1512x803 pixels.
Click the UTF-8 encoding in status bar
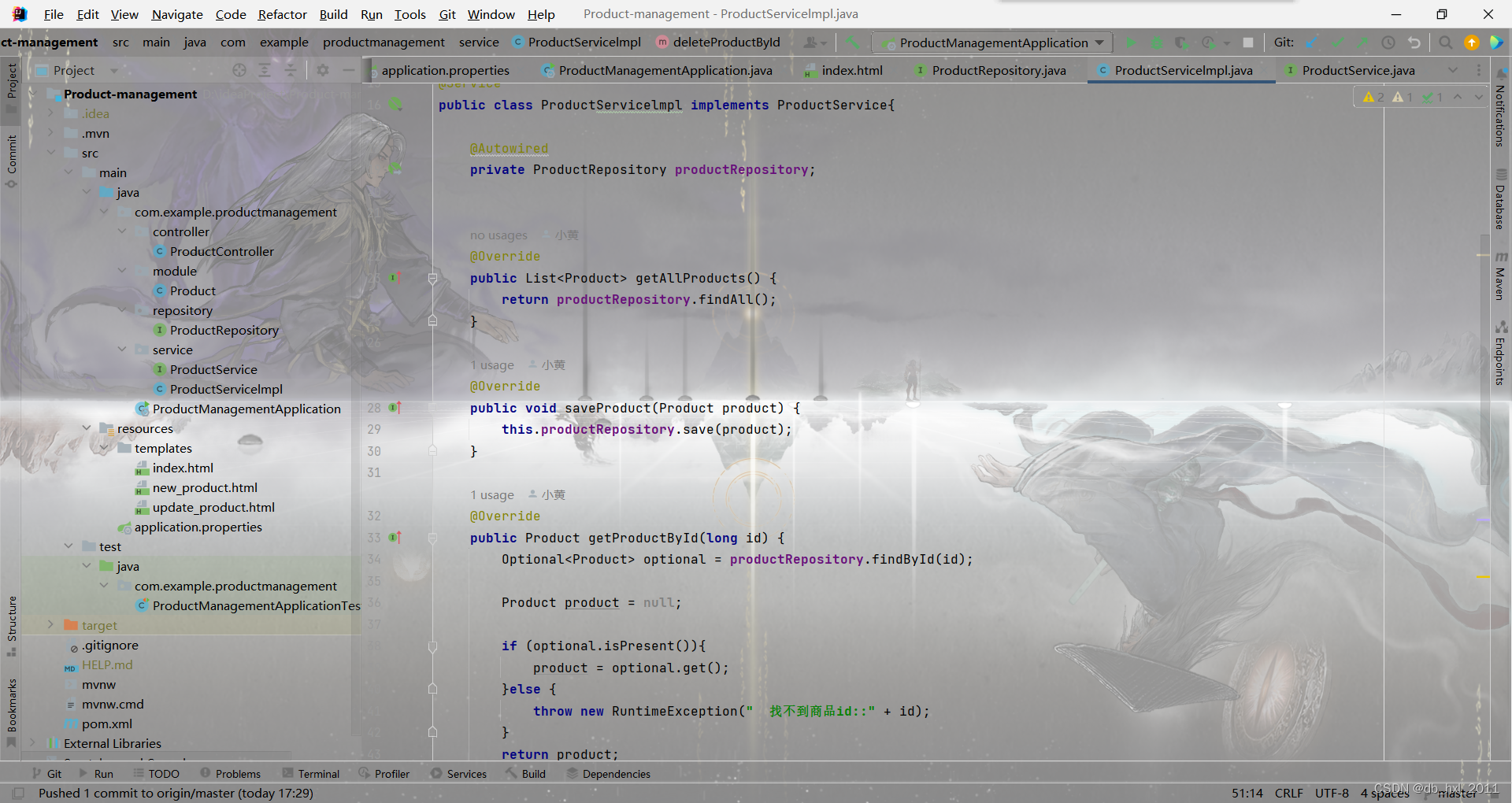(1332, 793)
